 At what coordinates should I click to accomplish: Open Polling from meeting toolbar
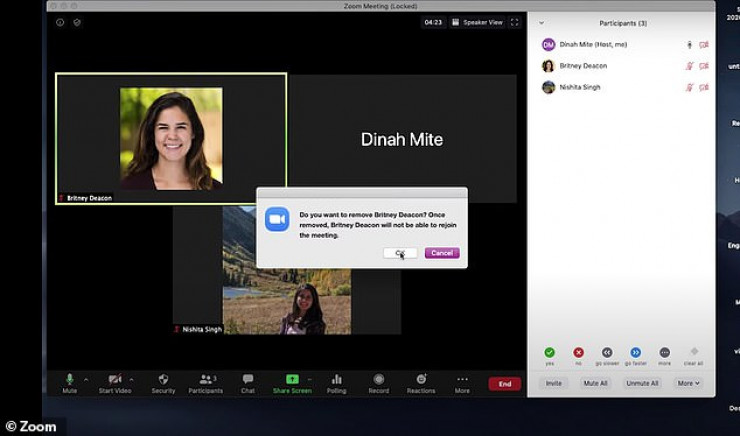coord(336,380)
